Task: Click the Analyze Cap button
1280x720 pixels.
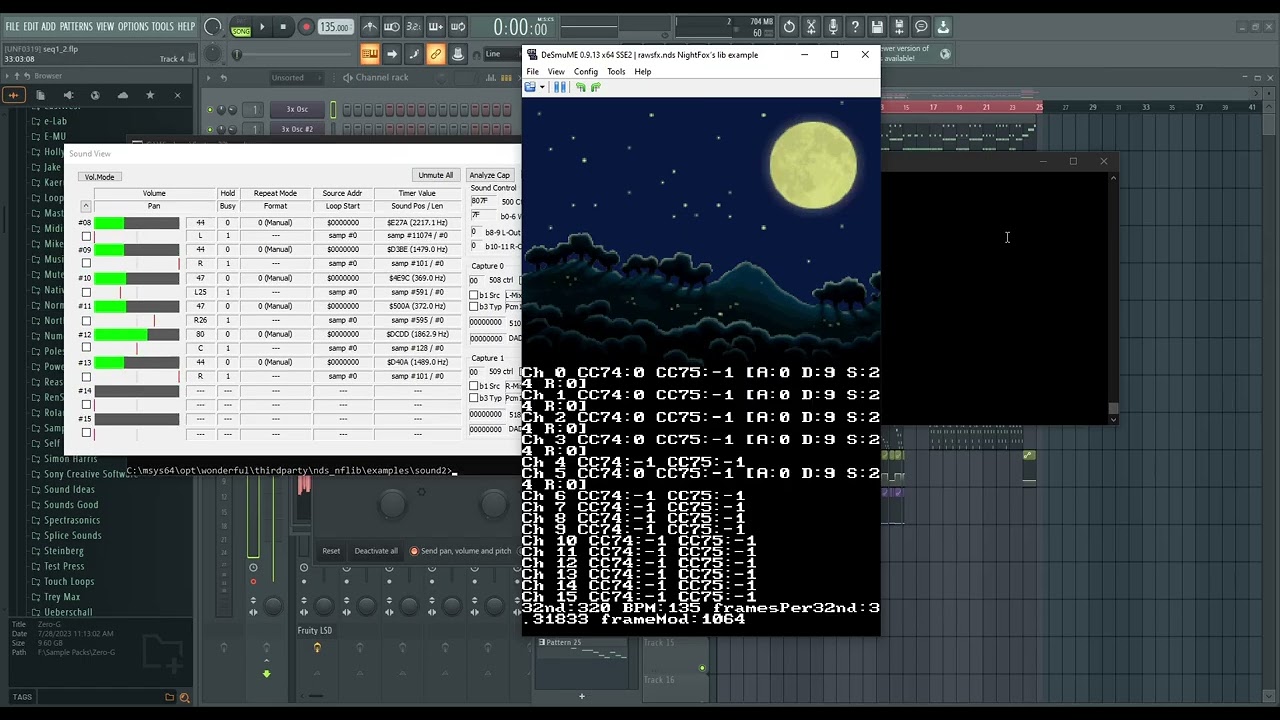Action: point(489,175)
